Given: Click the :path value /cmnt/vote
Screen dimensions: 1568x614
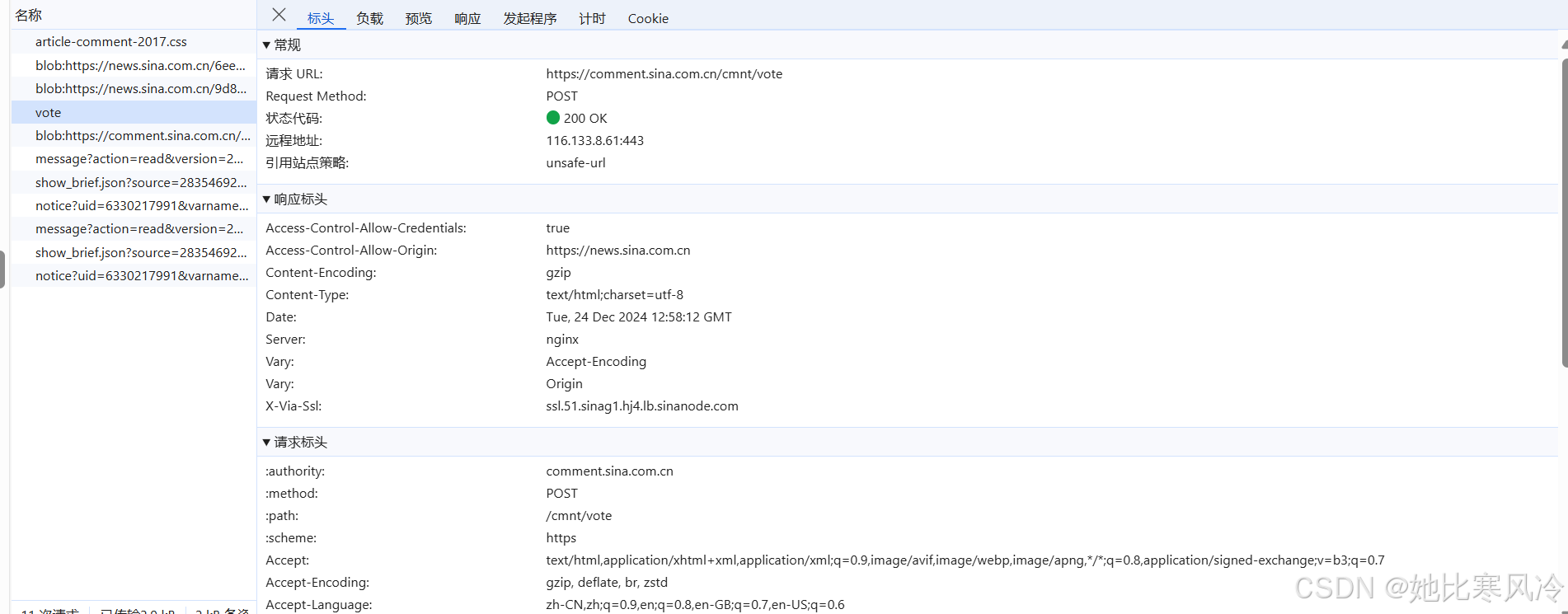Looking at the screenshot, I should [x=579, y=515].
